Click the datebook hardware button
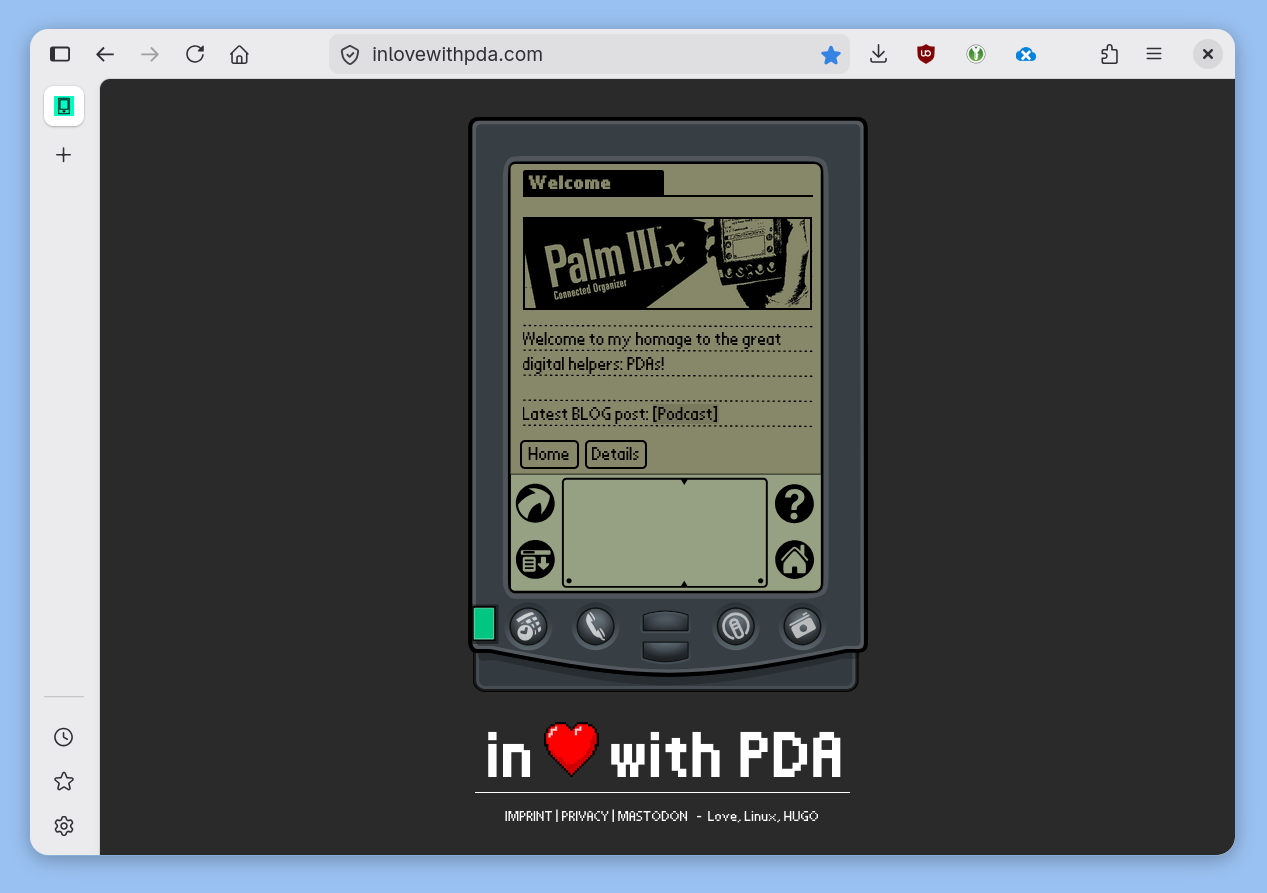Image resolution: width=1267 pixels, height=893 pixels. click(x=528, y=627)
